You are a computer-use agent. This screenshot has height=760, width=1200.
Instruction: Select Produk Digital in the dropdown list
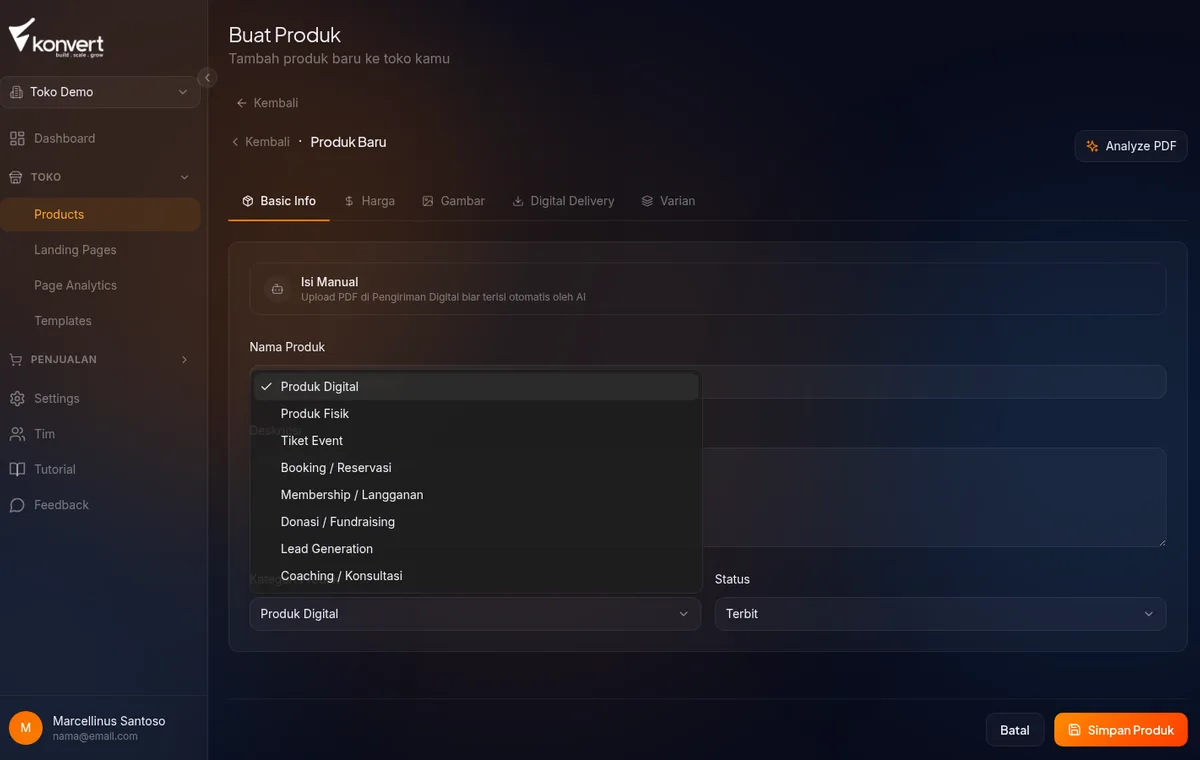(x=476, y=386)
